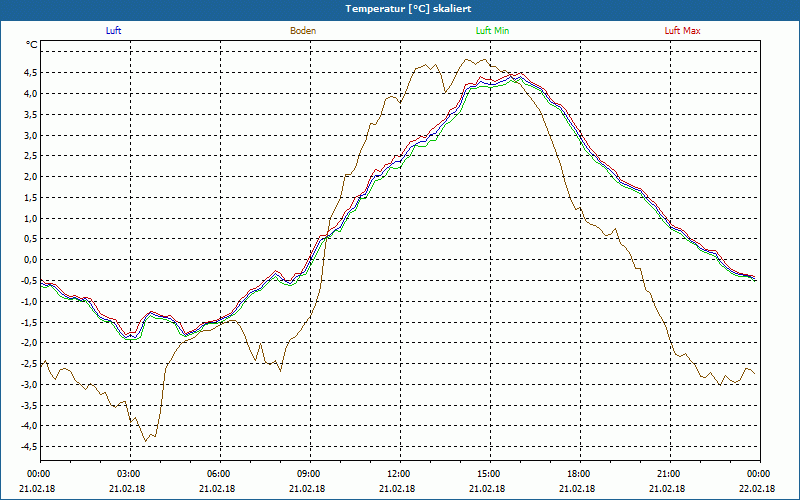Click the -1,5 y-axis label
Viewport: 800px width, 500px height.
(x=29, y=322)
